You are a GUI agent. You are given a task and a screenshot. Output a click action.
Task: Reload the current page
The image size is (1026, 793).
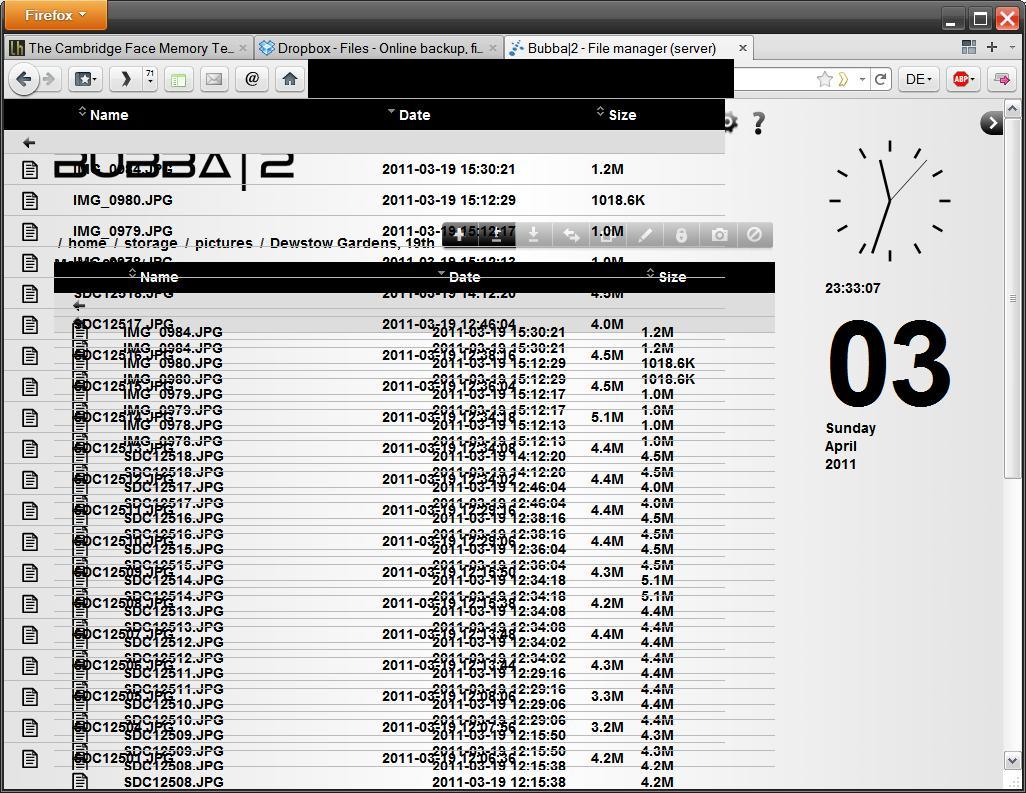coord(881,79)
